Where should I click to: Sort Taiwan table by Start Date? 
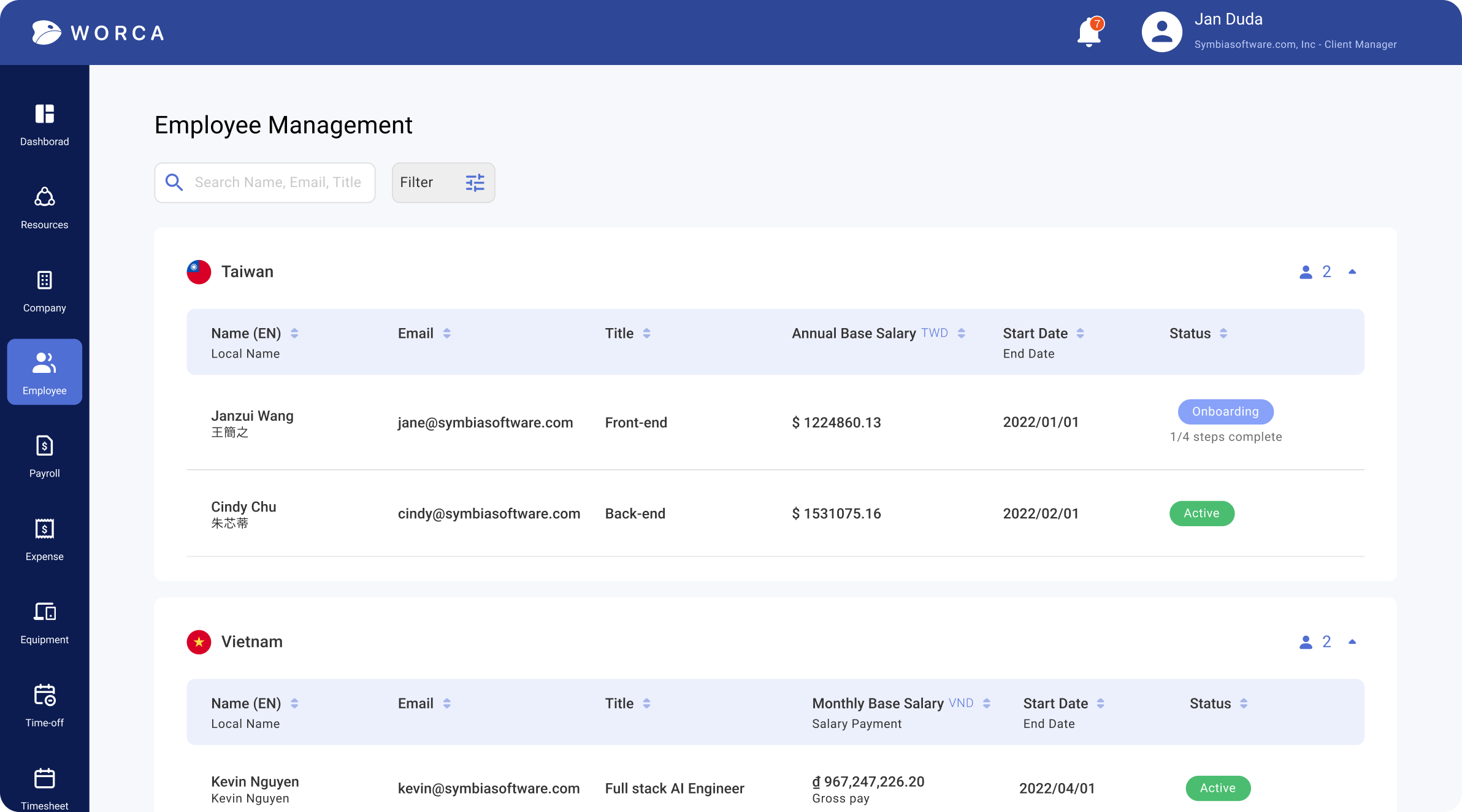pyautogui.click(x=1080, y=333)
